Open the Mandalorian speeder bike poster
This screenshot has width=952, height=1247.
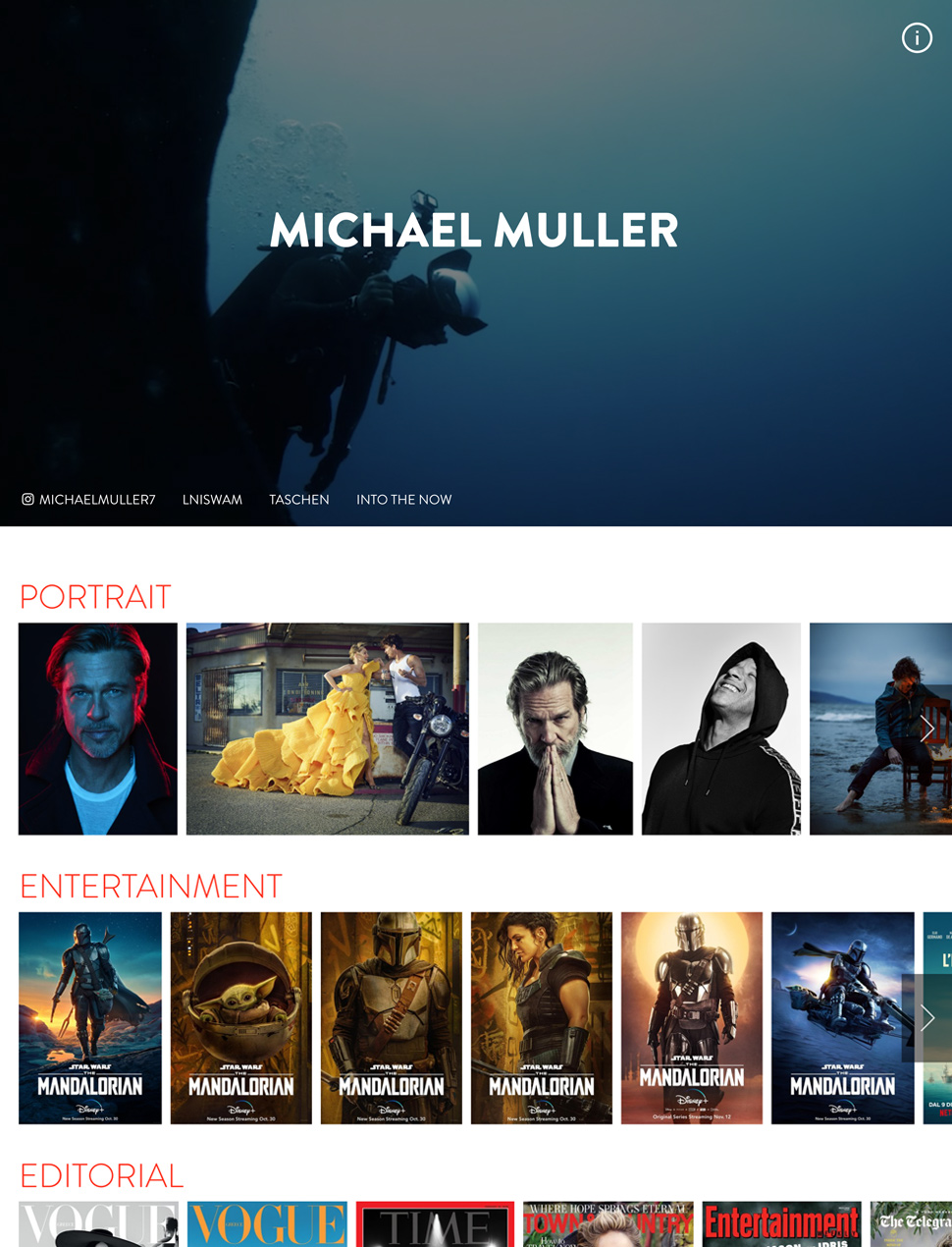coord(843,1018)
